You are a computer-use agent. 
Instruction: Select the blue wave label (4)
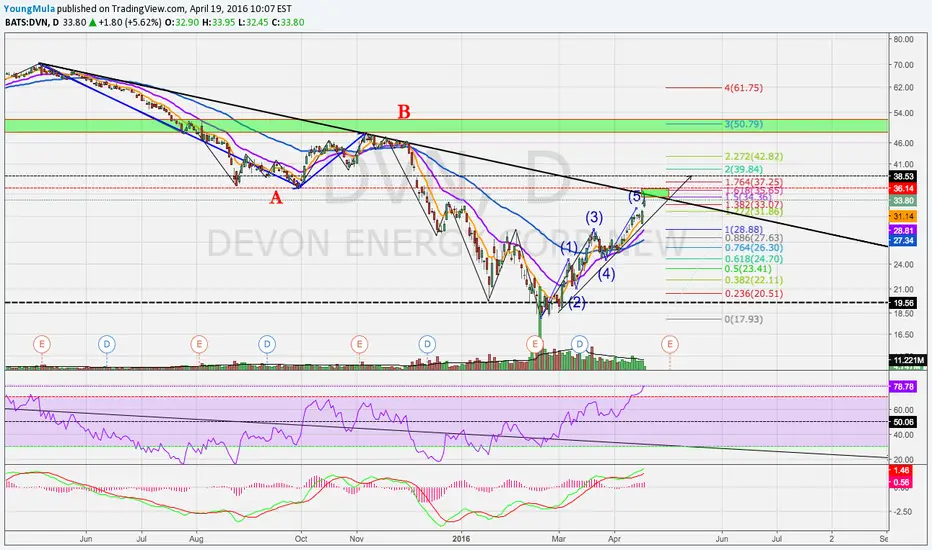[606, 274]
